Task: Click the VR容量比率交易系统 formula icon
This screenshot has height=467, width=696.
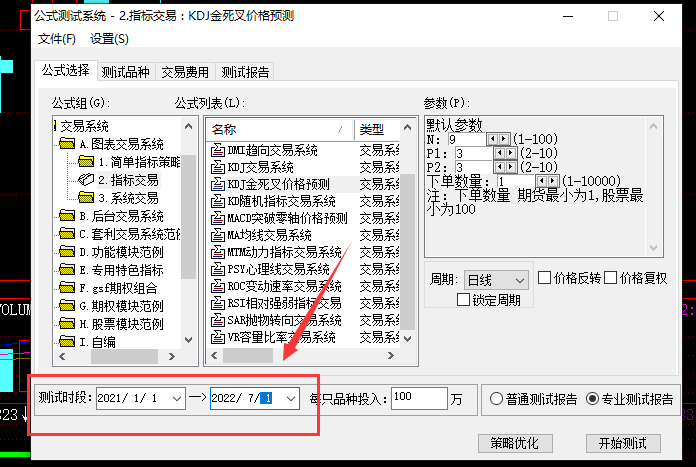Action: [218, 337]
